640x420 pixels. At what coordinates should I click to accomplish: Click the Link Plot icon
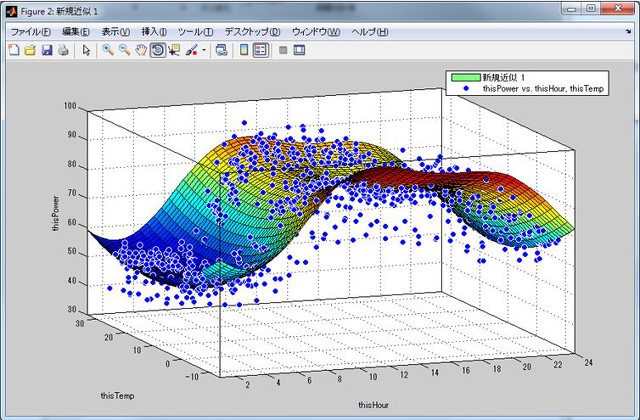click(x=222, y=50)
